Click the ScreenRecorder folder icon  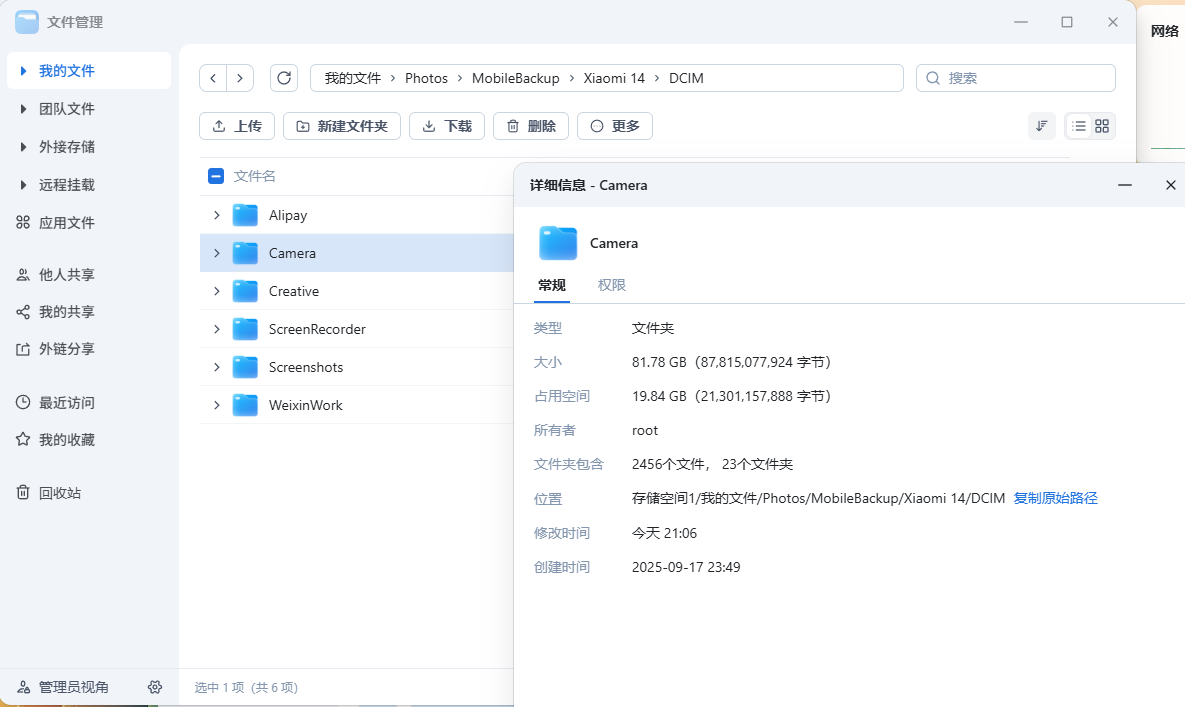click(245, 329)
